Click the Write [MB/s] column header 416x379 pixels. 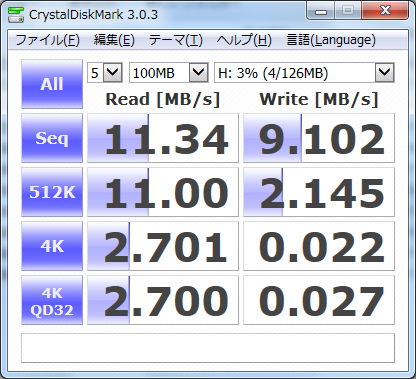[x=319, y=99]
